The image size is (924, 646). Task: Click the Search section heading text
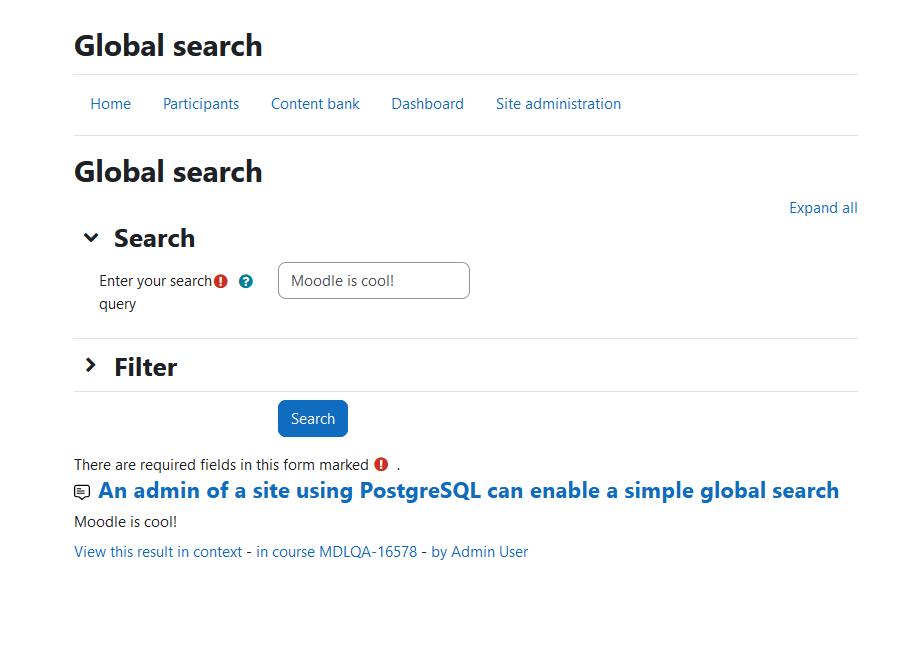click(x=154, y=239)
